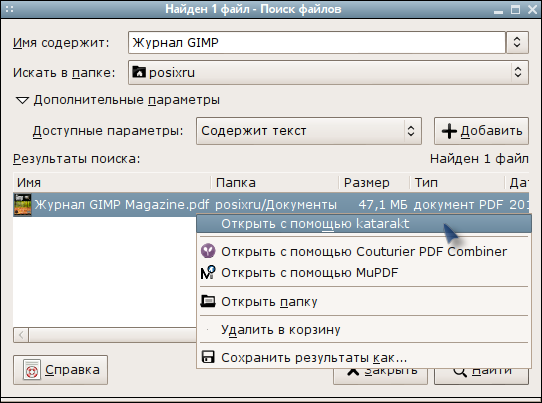Screen dimensions: 542x403
Task: Collapse Дополнительные параметры disclosure triangle
Action: pos(22,101)
